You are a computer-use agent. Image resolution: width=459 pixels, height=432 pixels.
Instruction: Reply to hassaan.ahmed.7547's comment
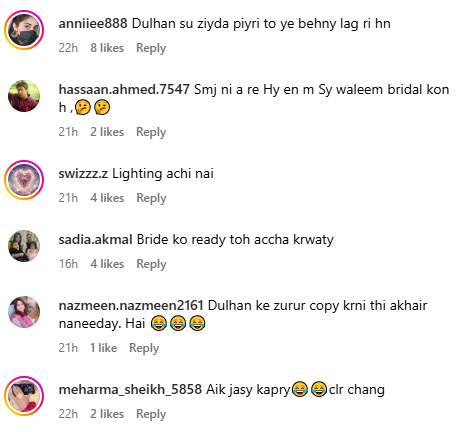coord(151,132)
